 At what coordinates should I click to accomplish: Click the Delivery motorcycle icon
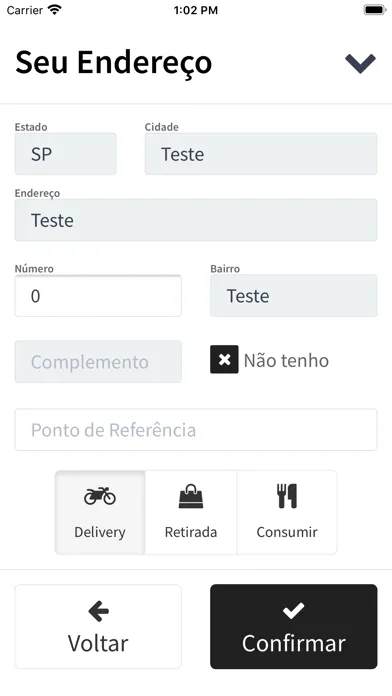pyautogui.click(x=100, y=496)
